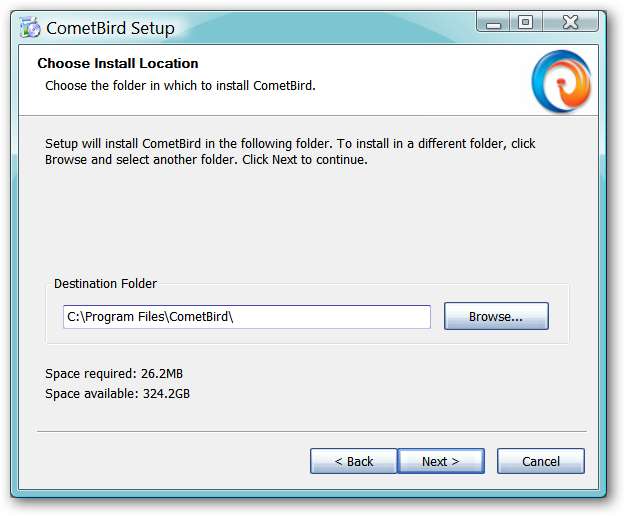Viewport: 625px width, 516px height.
Task: Click the "Destination Folder" group label
Action: (x=105, y=284)
